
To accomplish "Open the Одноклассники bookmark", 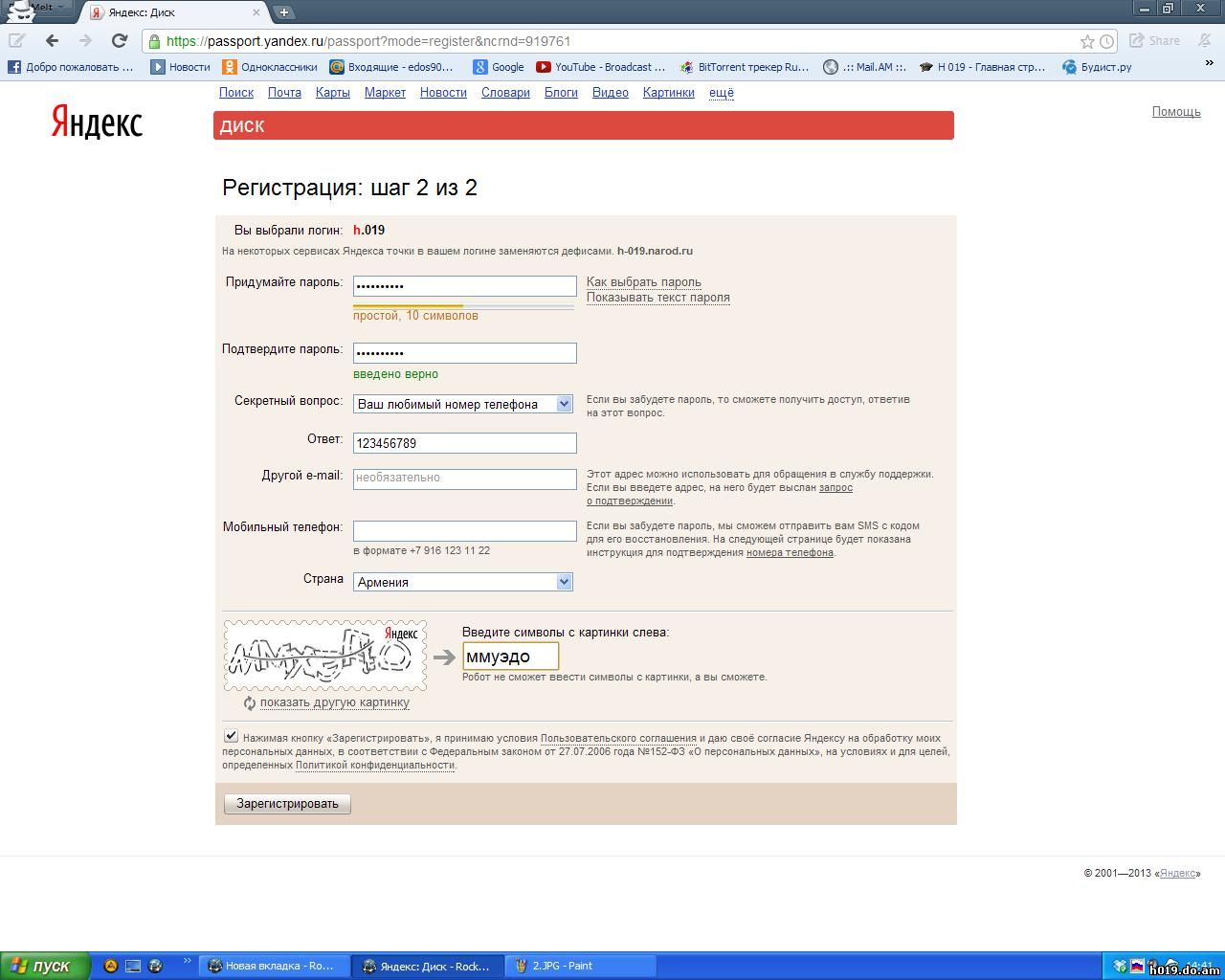I will click(270, 67).
